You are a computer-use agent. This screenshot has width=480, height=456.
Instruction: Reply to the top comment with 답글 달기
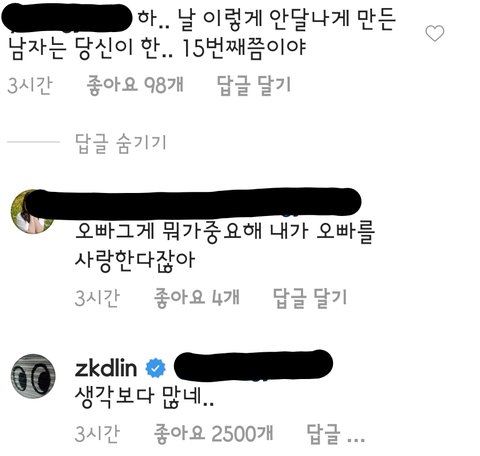[x=254, y=86]
